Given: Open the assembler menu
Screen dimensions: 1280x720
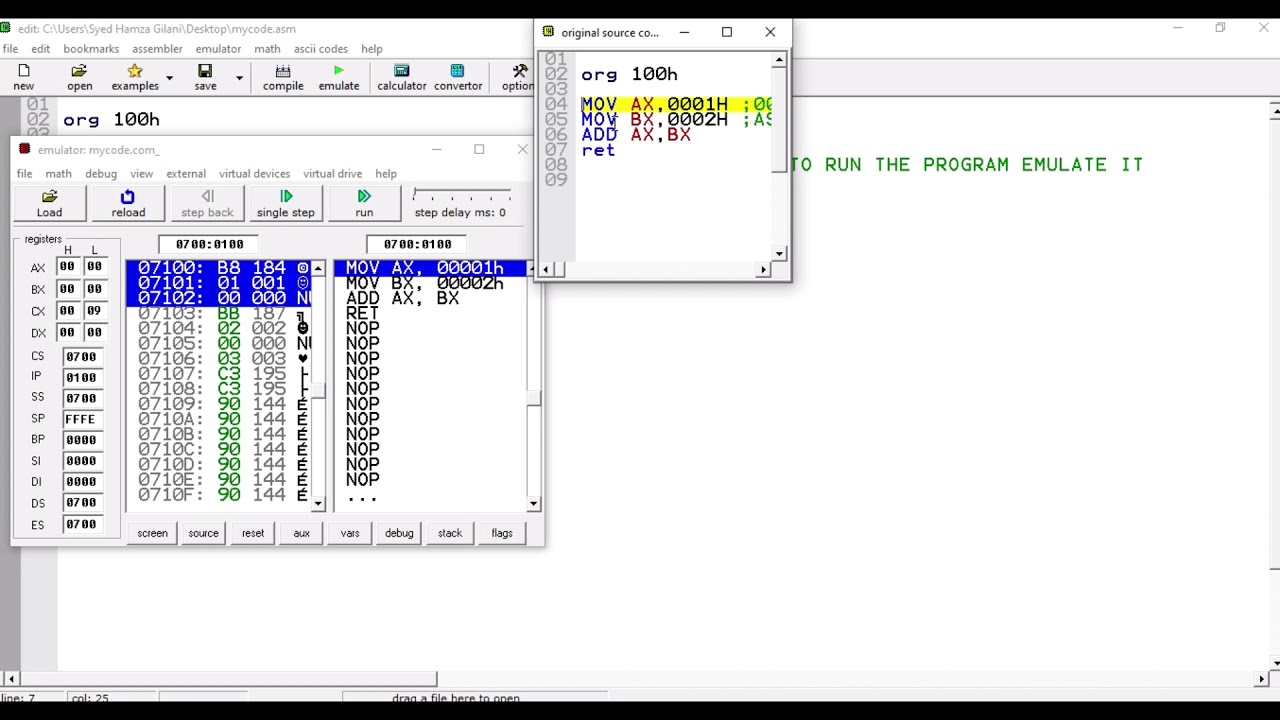Looking at the screenshot, I should click(157, 49).
